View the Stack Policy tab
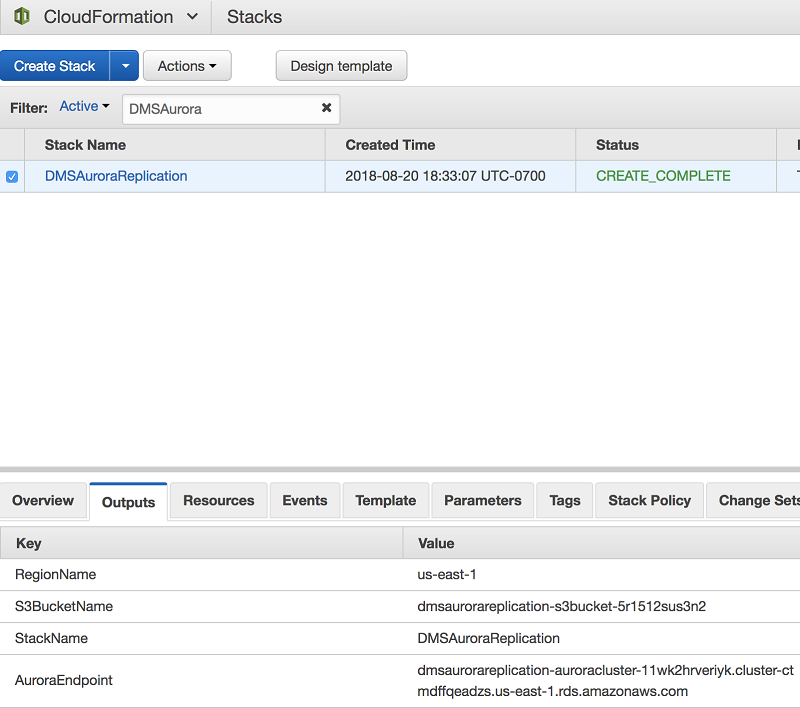 (x=649, y=500)
